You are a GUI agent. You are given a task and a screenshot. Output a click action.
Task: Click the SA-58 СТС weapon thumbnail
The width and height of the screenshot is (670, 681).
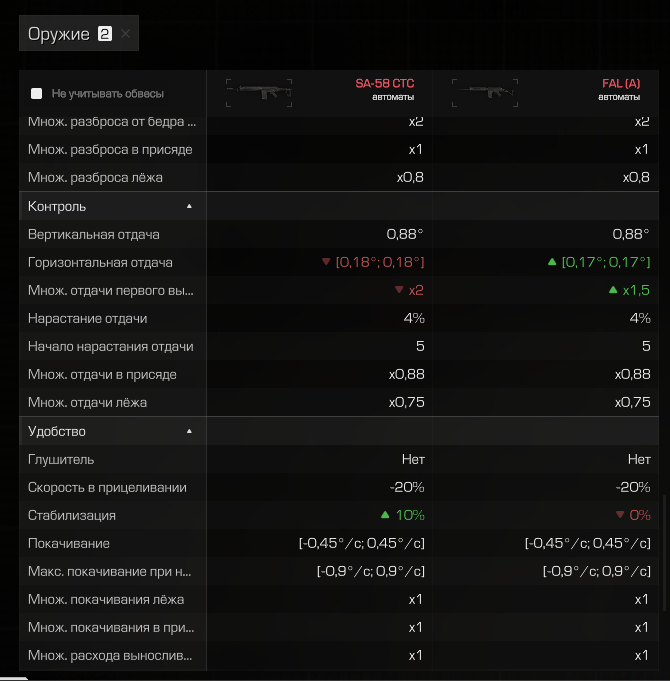pyautogui.click(x=259, y=93)
